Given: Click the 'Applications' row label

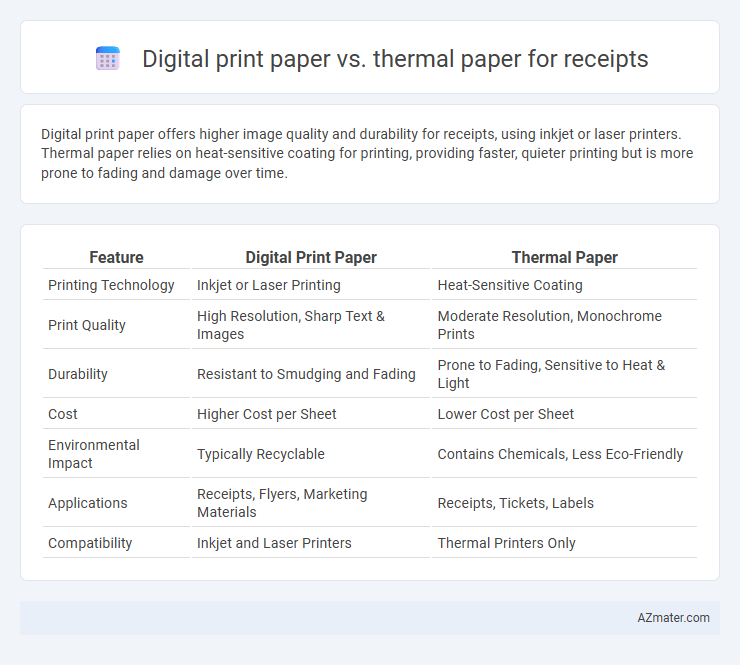Looking at the screenshot, I should (88, 503).
